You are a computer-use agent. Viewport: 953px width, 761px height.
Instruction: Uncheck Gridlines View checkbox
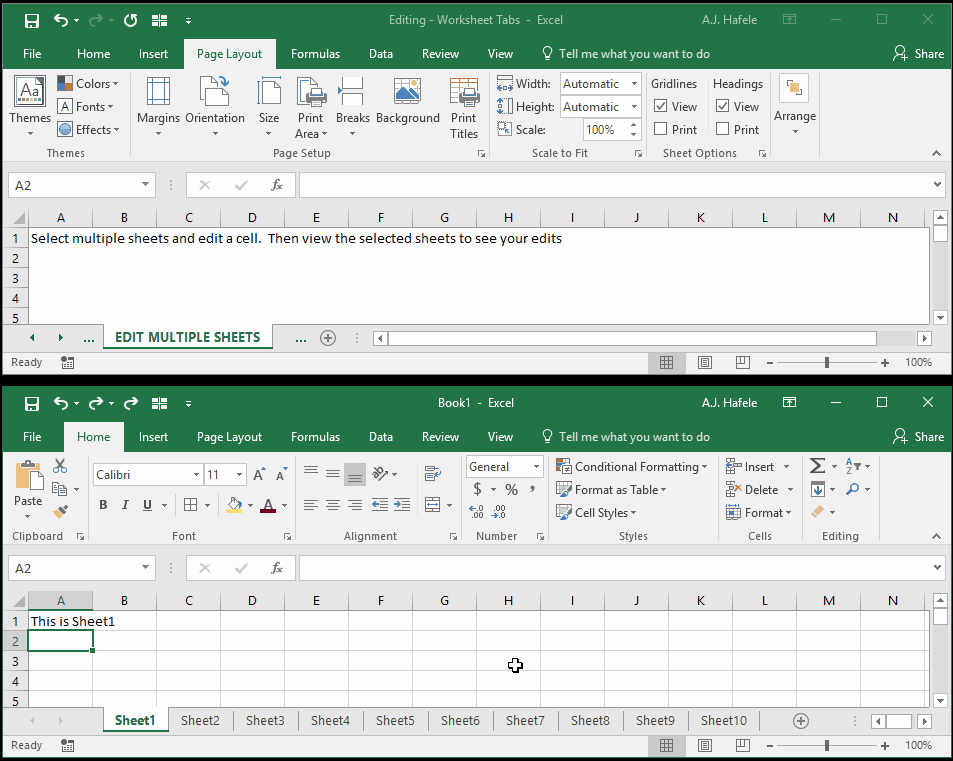pyautogui.click(x=661, y=106)
